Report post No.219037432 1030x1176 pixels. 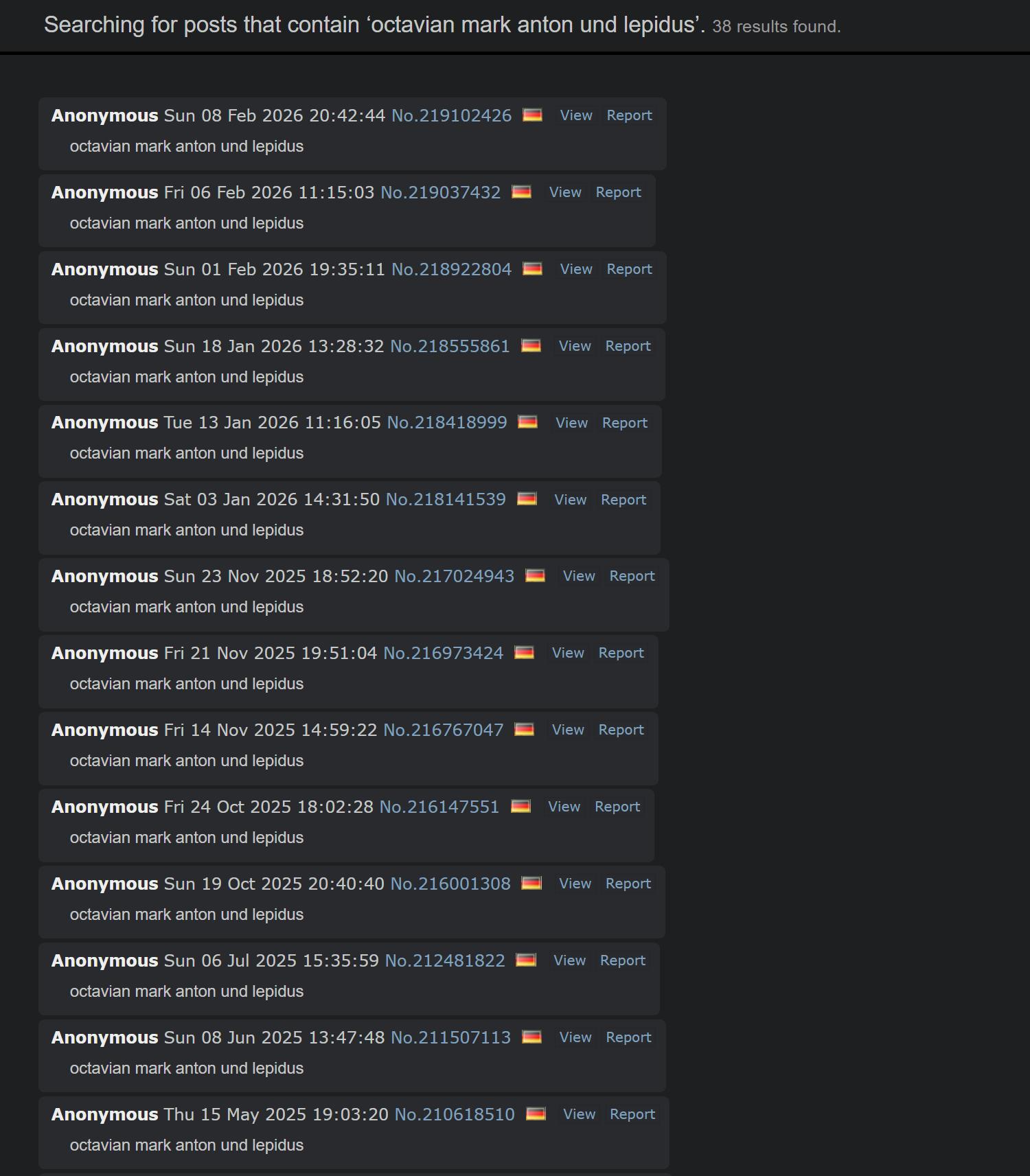(618, 192)
